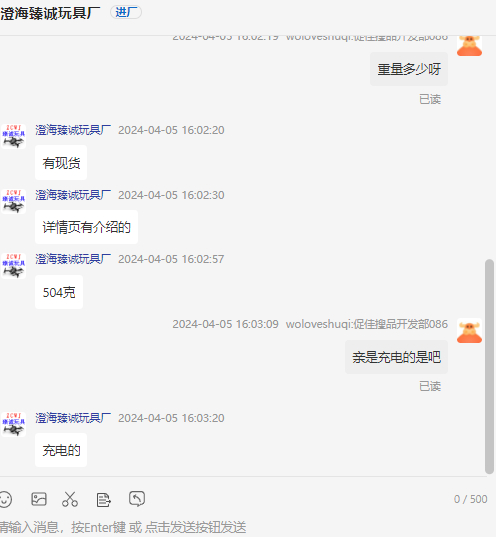Image resolution: width=496 pixels, height=537 pixels.
Task: Click the send image icon
Action: click(39, 499)
